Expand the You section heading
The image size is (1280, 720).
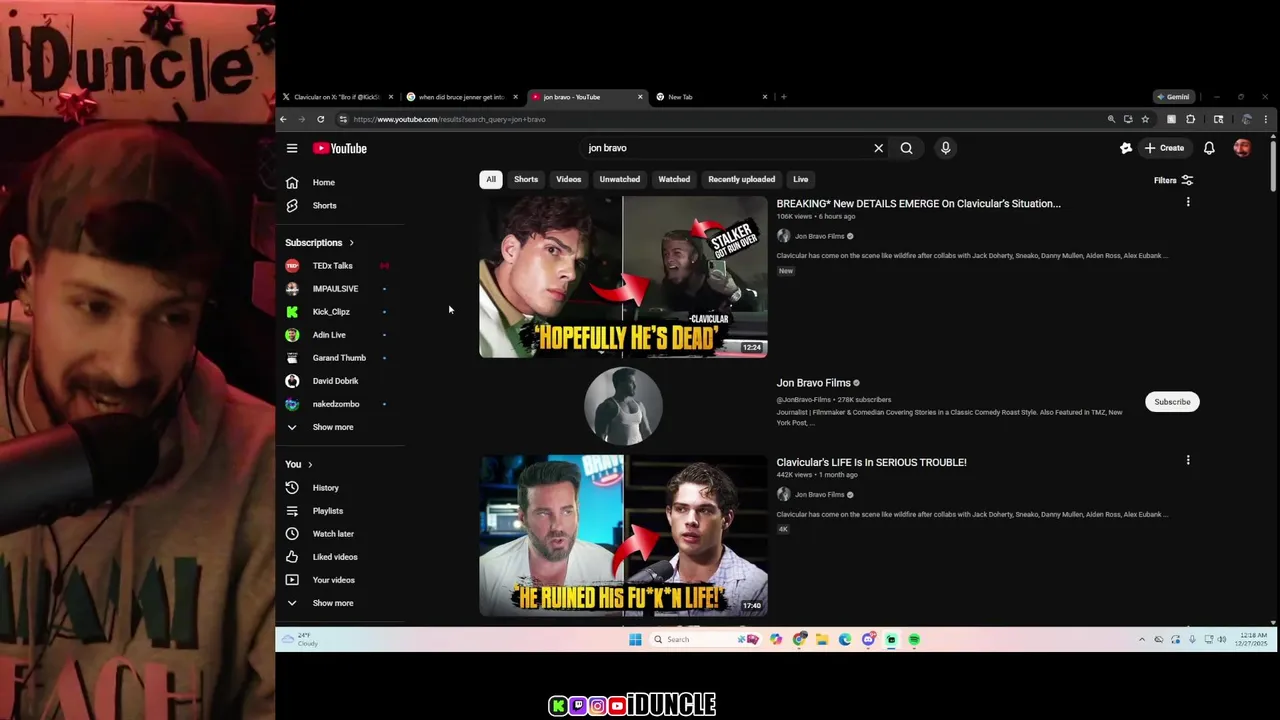pos(299,464)
